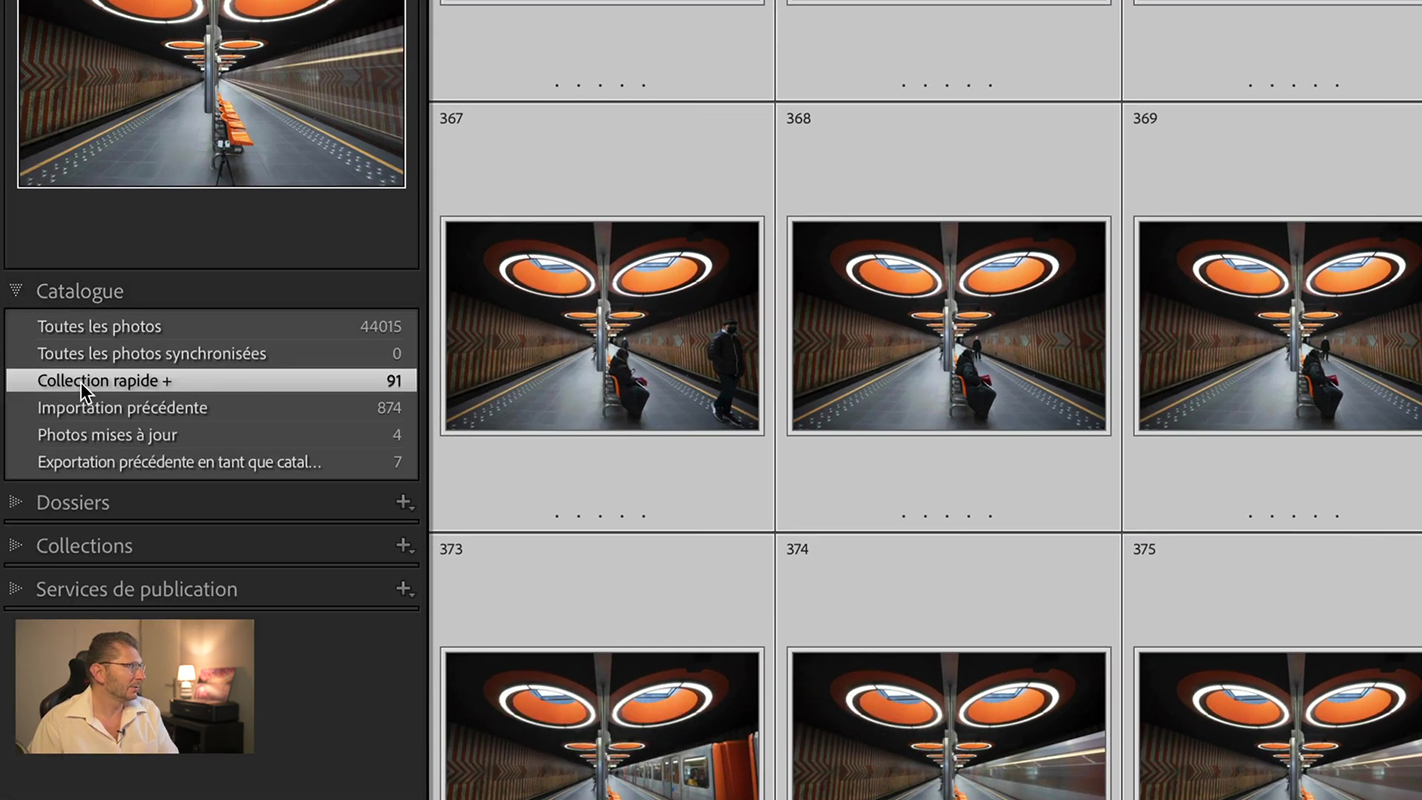Viewport: 1422px width, 800px height.
Task: Set five-star rating under photo 368
Action: (x=990, y=516)
